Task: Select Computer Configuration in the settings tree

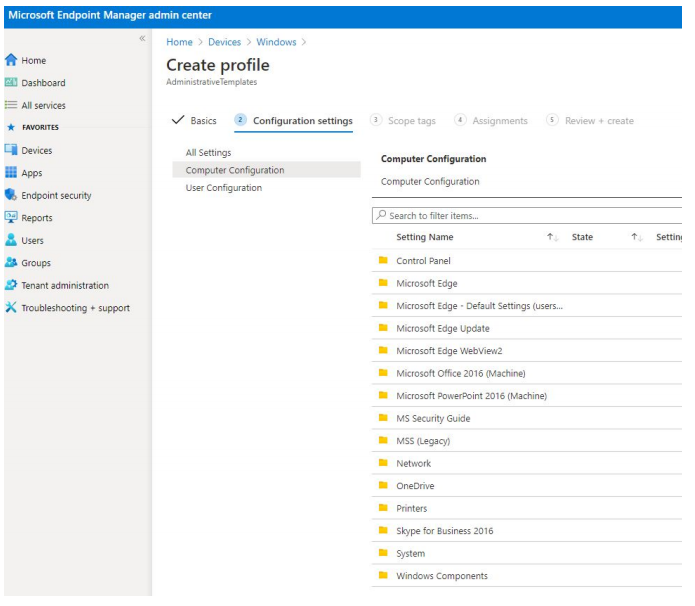Action: click(266, 170)
